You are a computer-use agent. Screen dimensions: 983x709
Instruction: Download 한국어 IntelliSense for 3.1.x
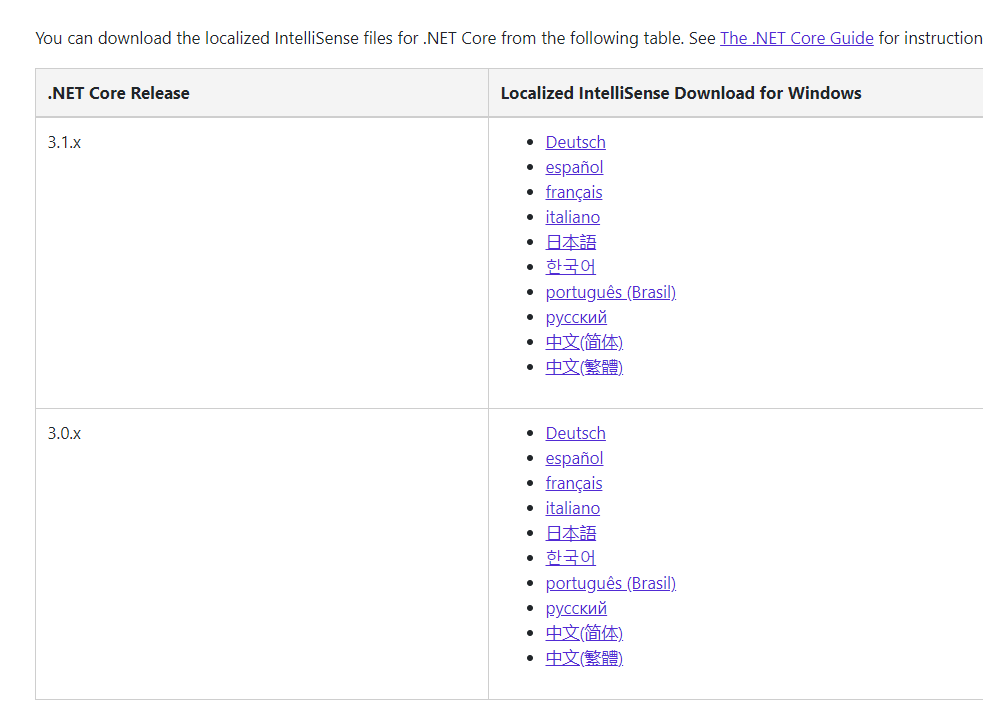(x=570, y=267)
